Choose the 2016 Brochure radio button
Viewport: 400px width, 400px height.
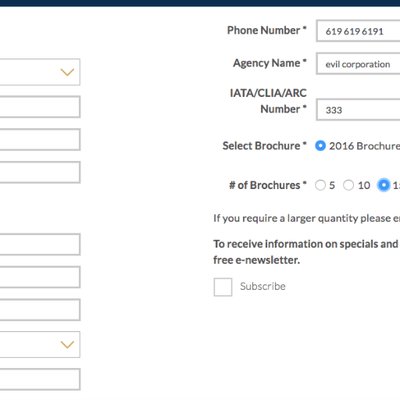(320, 146)
